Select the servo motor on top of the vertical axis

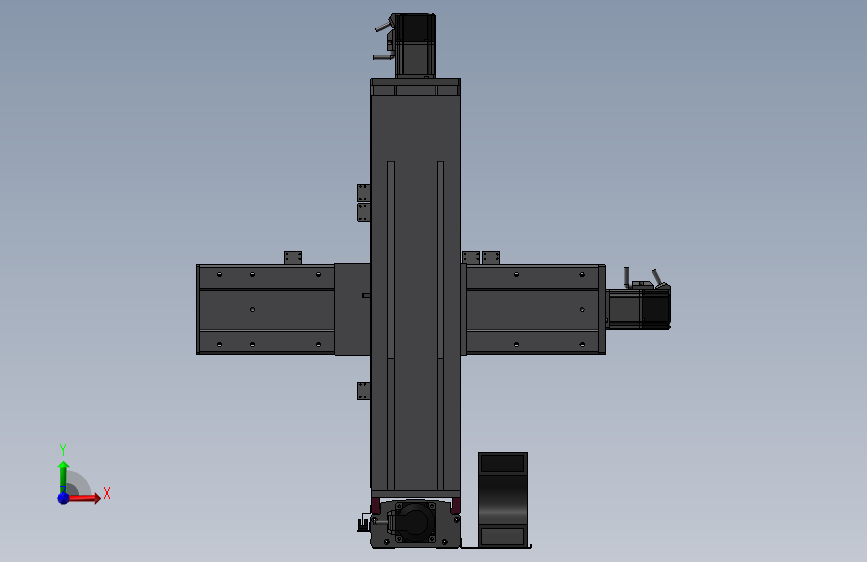[x=415, y=45]
